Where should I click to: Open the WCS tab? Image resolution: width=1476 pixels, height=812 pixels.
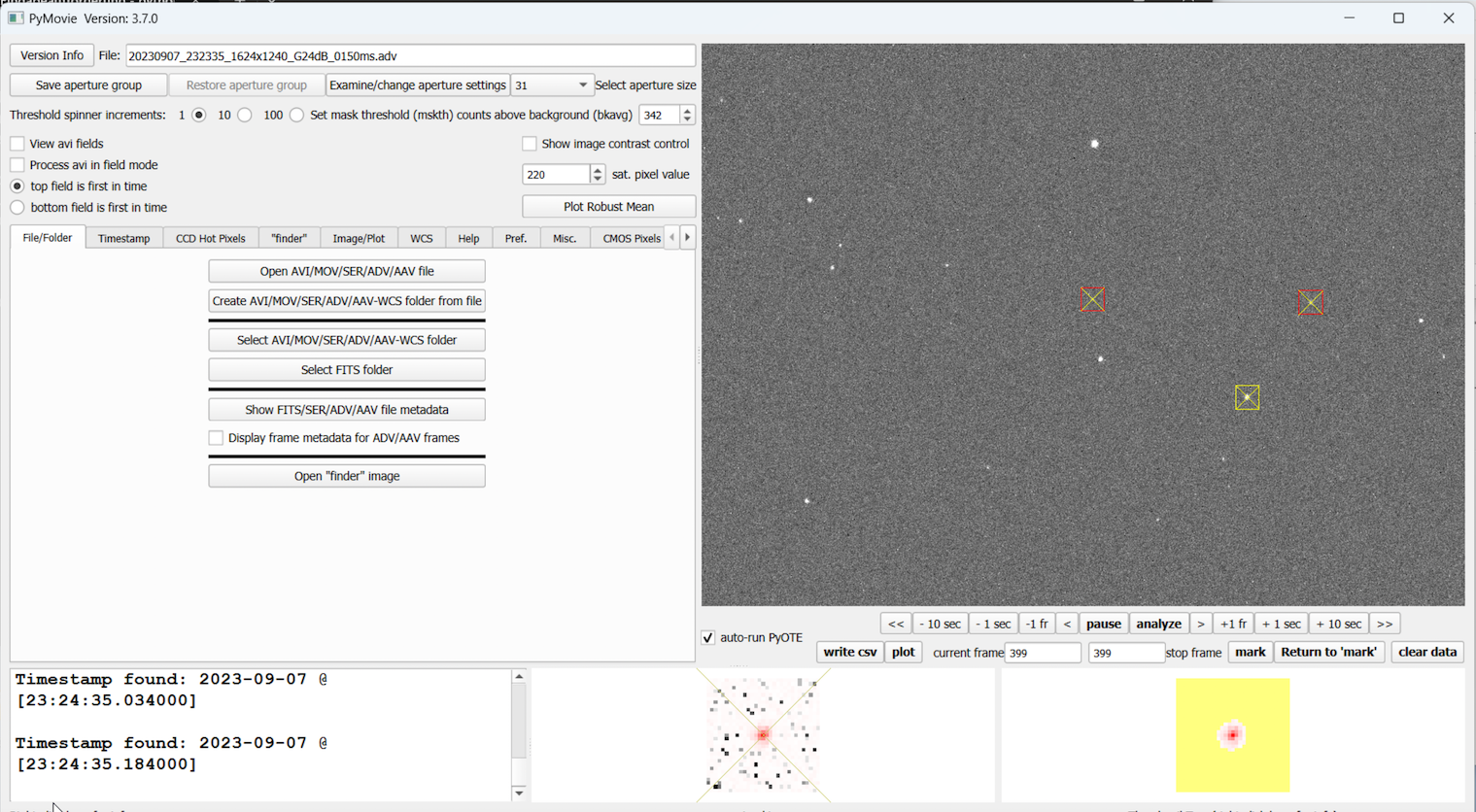(x=421, y=238)
